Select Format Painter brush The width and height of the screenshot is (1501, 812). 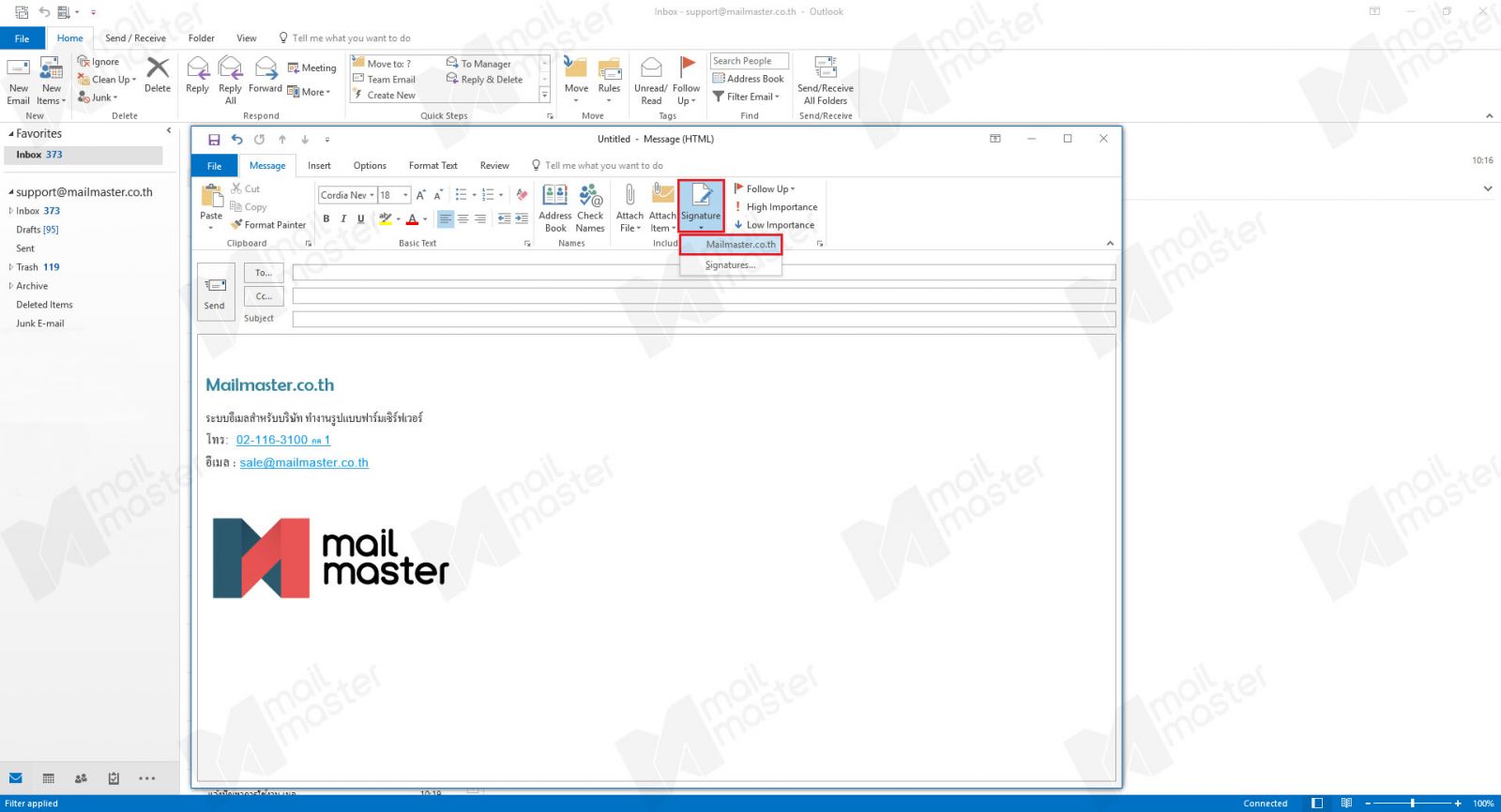(268, 225)
